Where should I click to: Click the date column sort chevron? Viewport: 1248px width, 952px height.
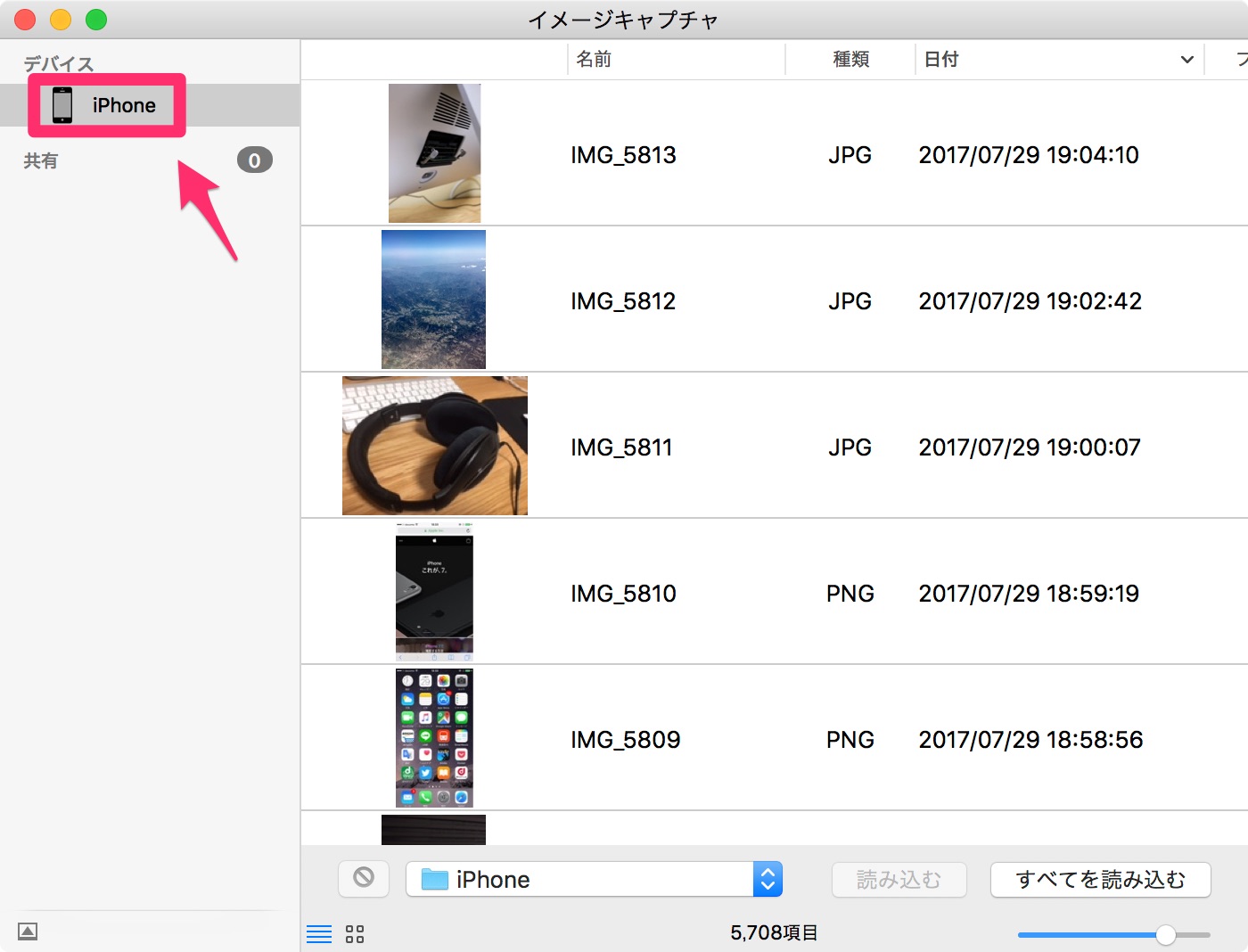tap(1186, 60)
